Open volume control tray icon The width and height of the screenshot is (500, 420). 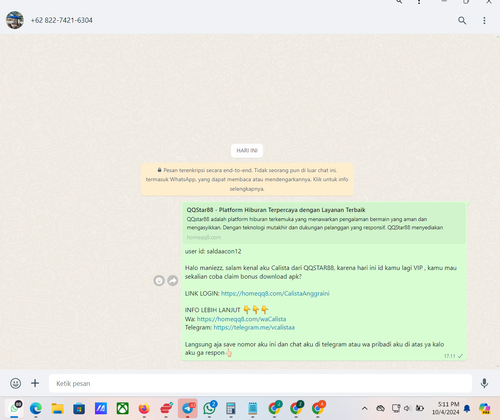[407, 408]
